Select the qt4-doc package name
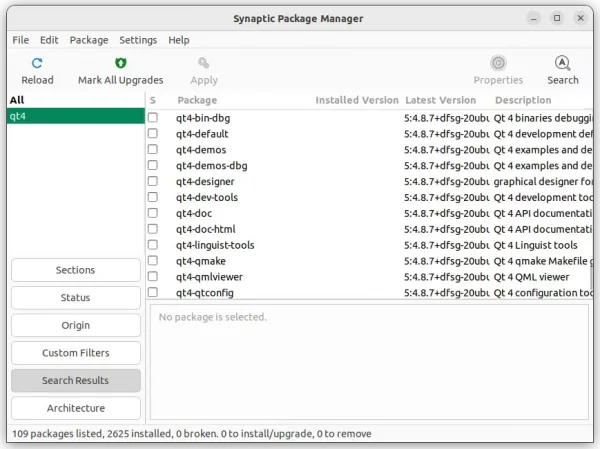The image size is (600, 449). (194, 213)
